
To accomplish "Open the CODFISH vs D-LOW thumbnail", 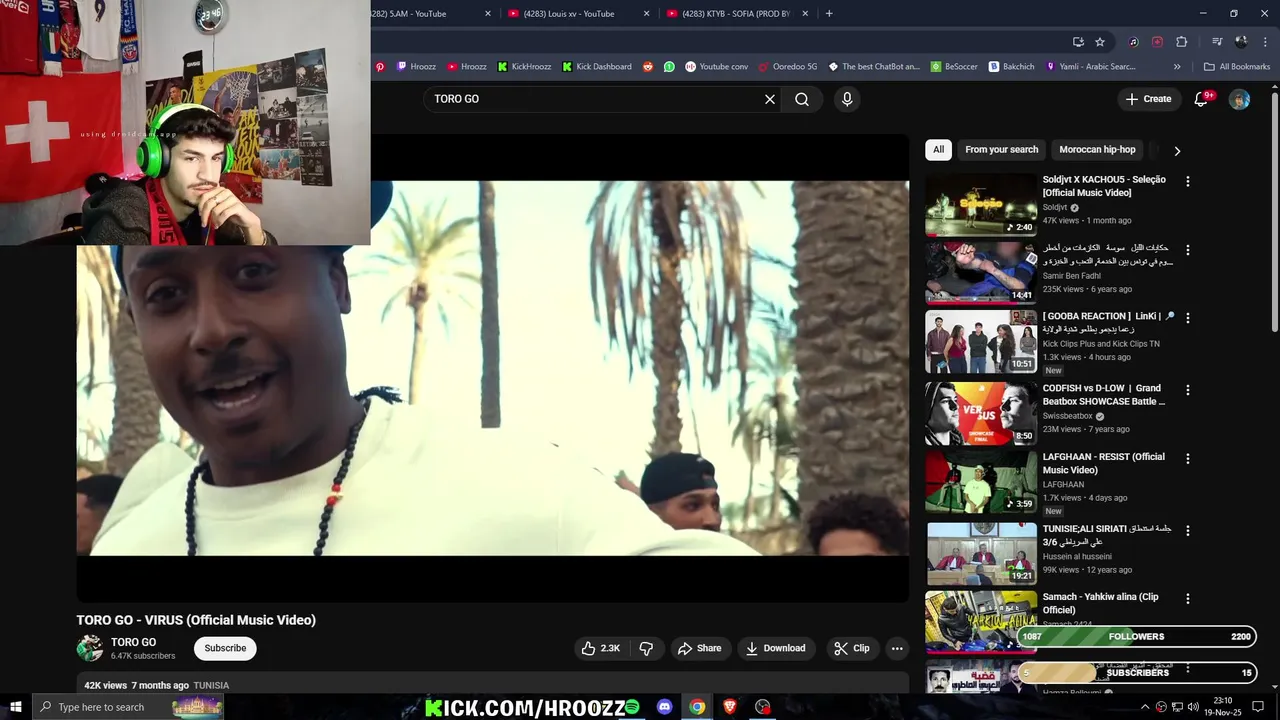I will [x=981, y=413].
